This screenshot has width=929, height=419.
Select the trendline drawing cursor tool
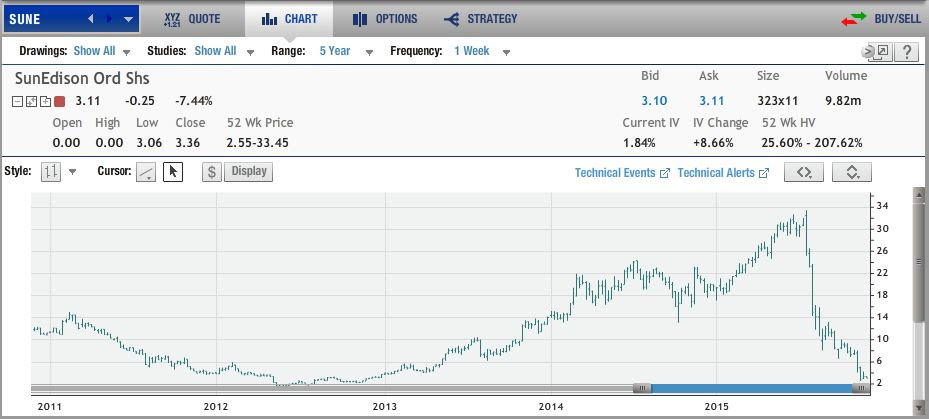[x=146, y=172]
